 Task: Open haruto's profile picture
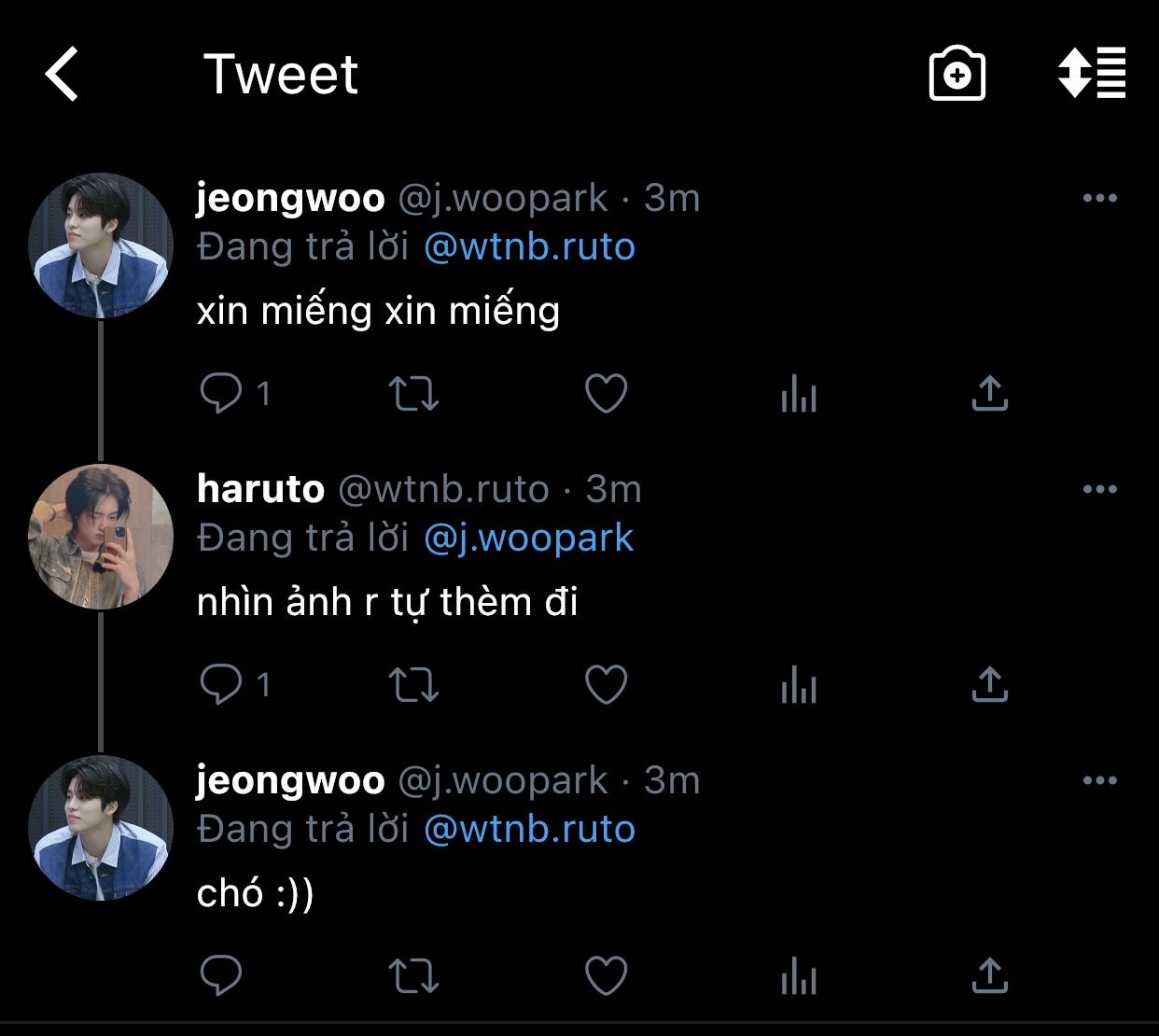(x=101, y=537)
